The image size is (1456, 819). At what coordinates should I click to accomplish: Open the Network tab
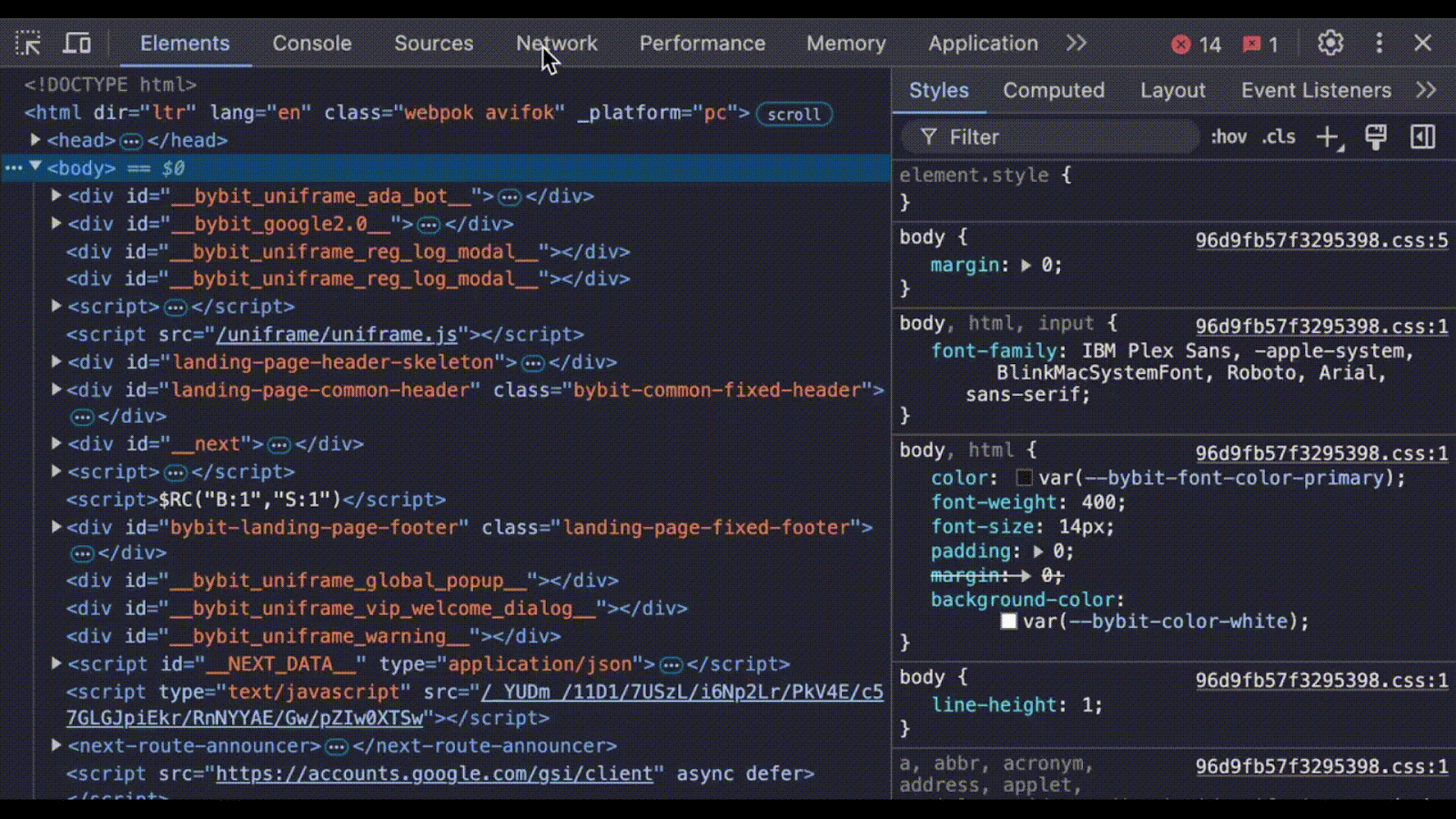click(557, 43)
